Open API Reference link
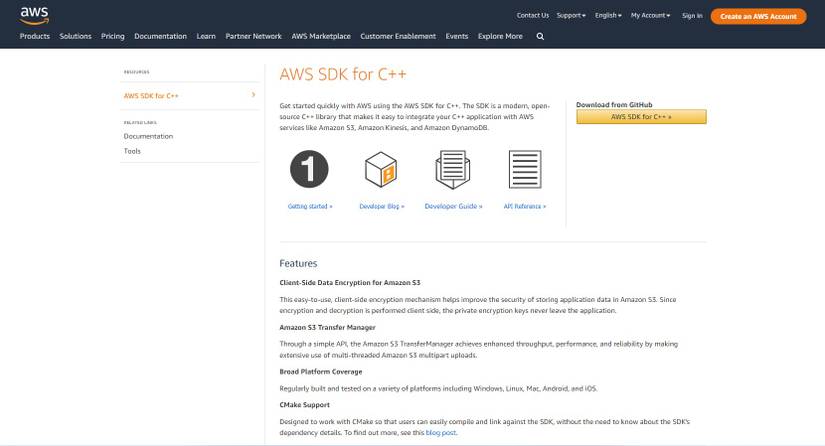Image resolution: width=825 pixels, height=446 pixels. point(525,206)
